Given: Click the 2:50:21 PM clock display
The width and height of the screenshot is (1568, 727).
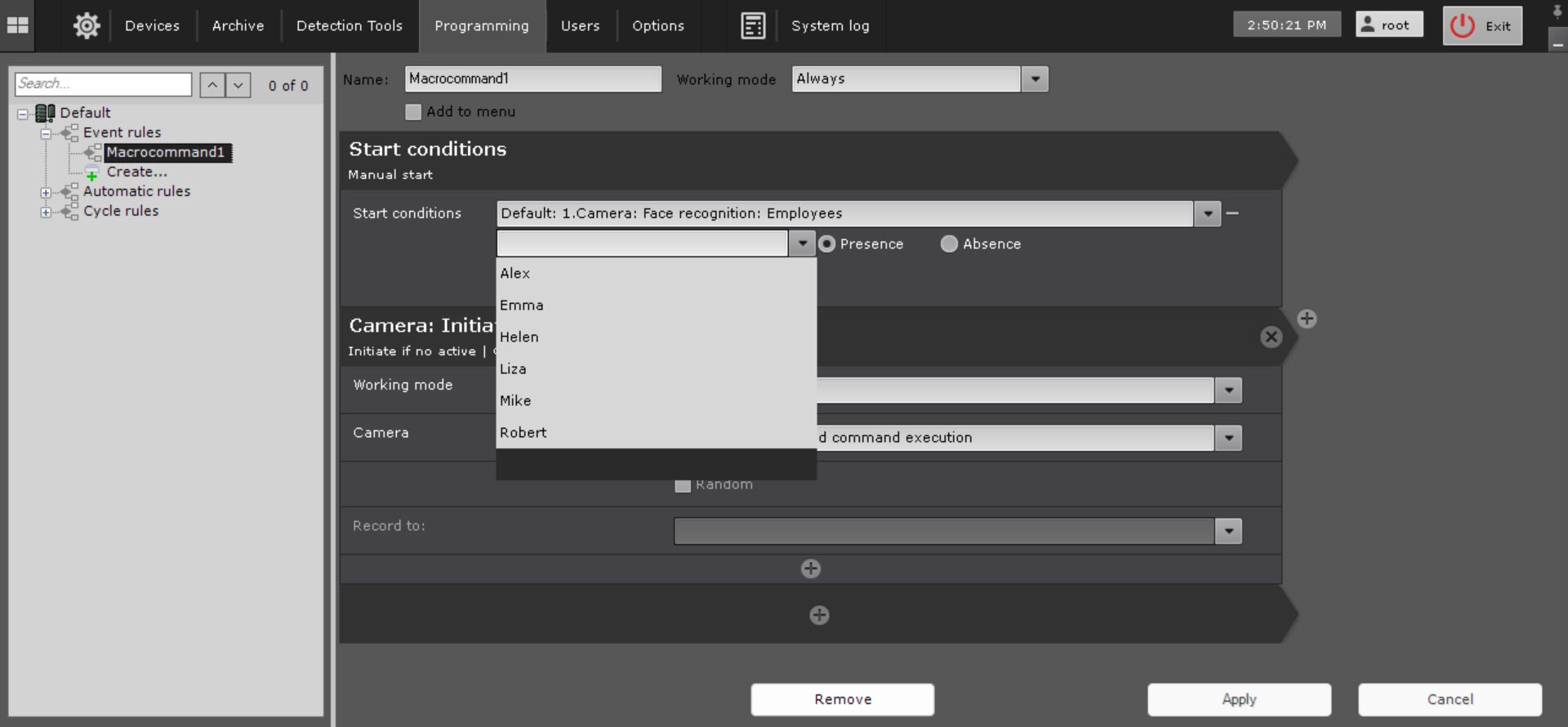Looking at the screenshot, I should coord(1286,25).
